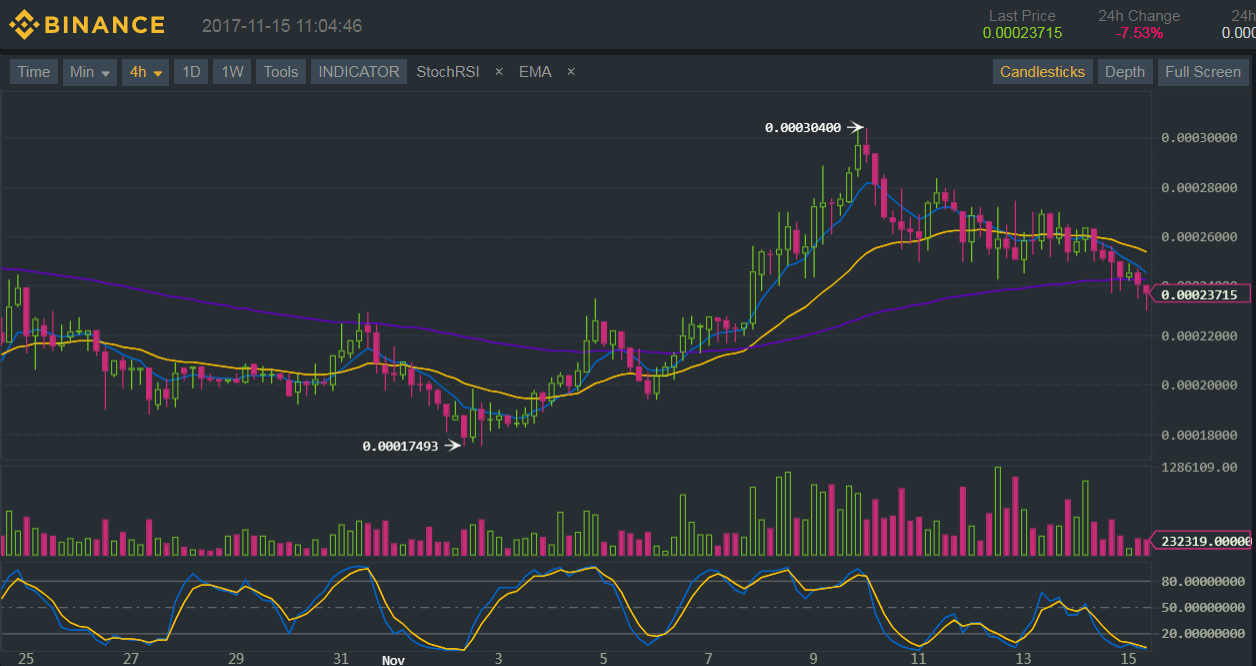Open the Min interval dropdown
The height and width of the screenshot is (666, 1256).
[x=89, y=72]
